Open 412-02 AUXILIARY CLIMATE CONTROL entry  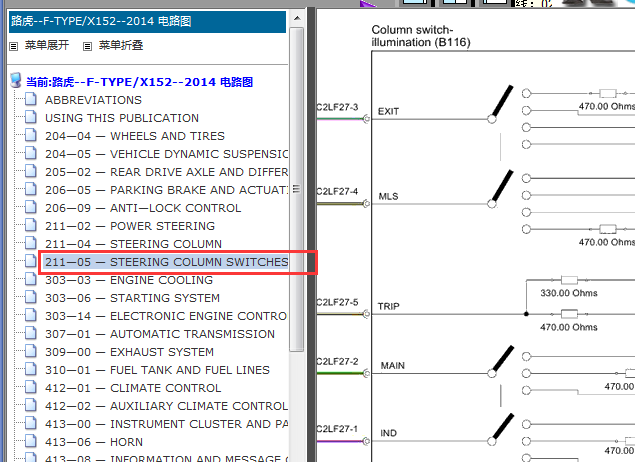166,406
